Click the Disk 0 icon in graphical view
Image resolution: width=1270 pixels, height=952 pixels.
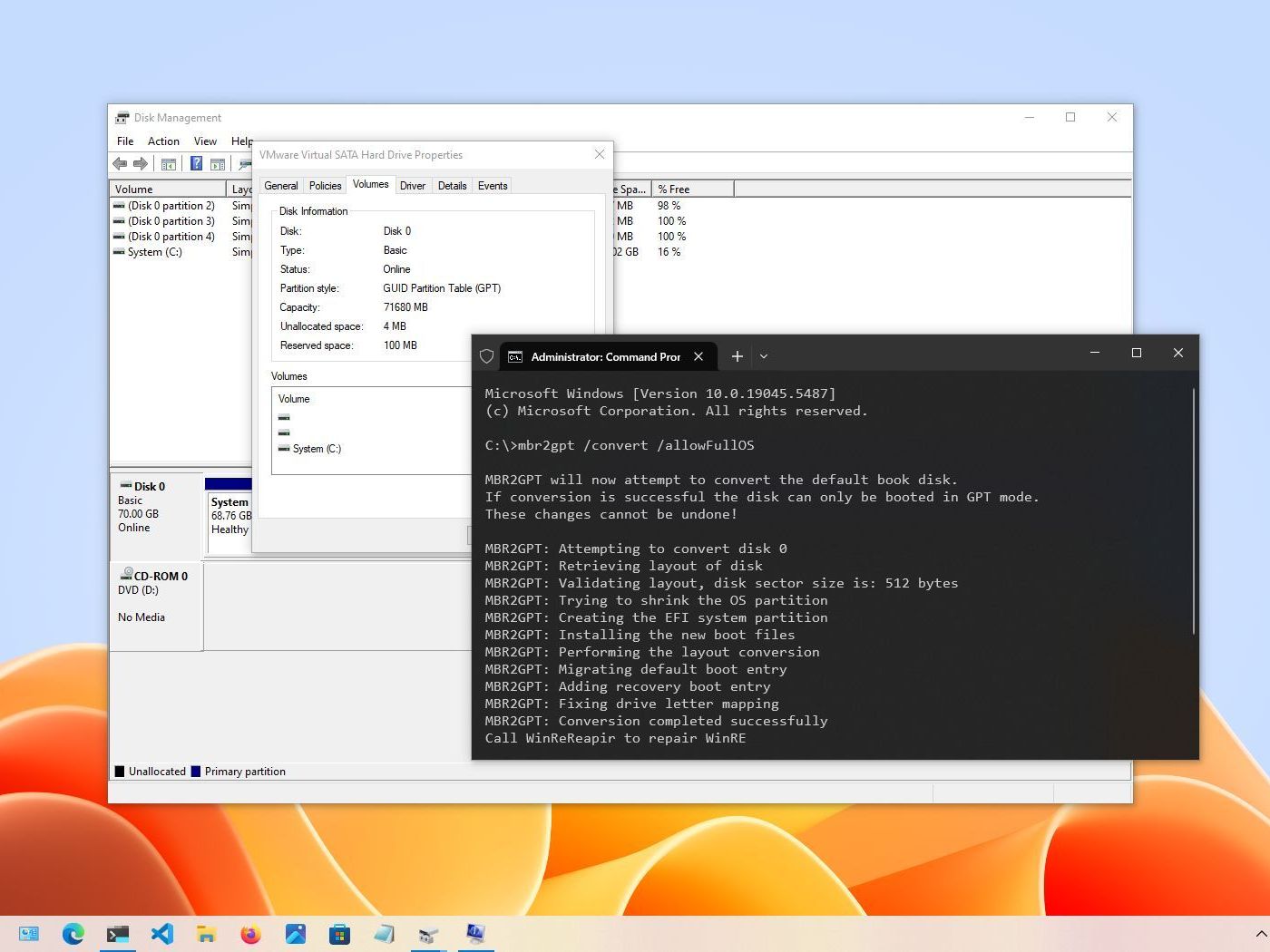pos(126,486)
